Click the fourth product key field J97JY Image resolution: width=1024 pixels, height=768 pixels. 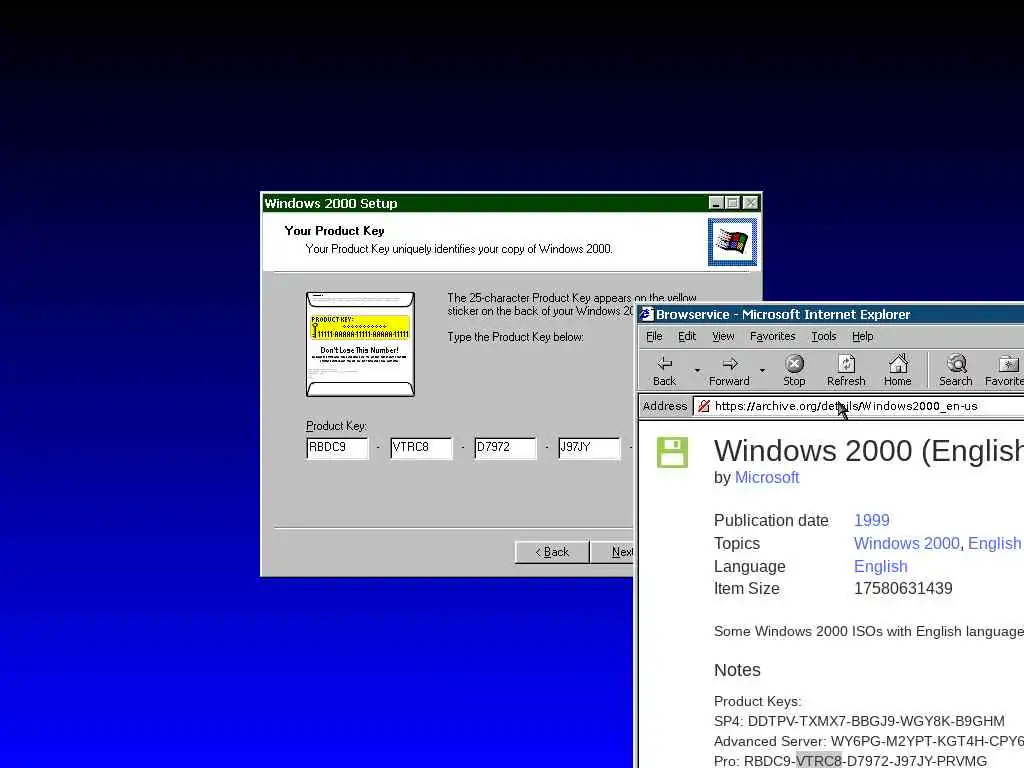click(589, 448)
